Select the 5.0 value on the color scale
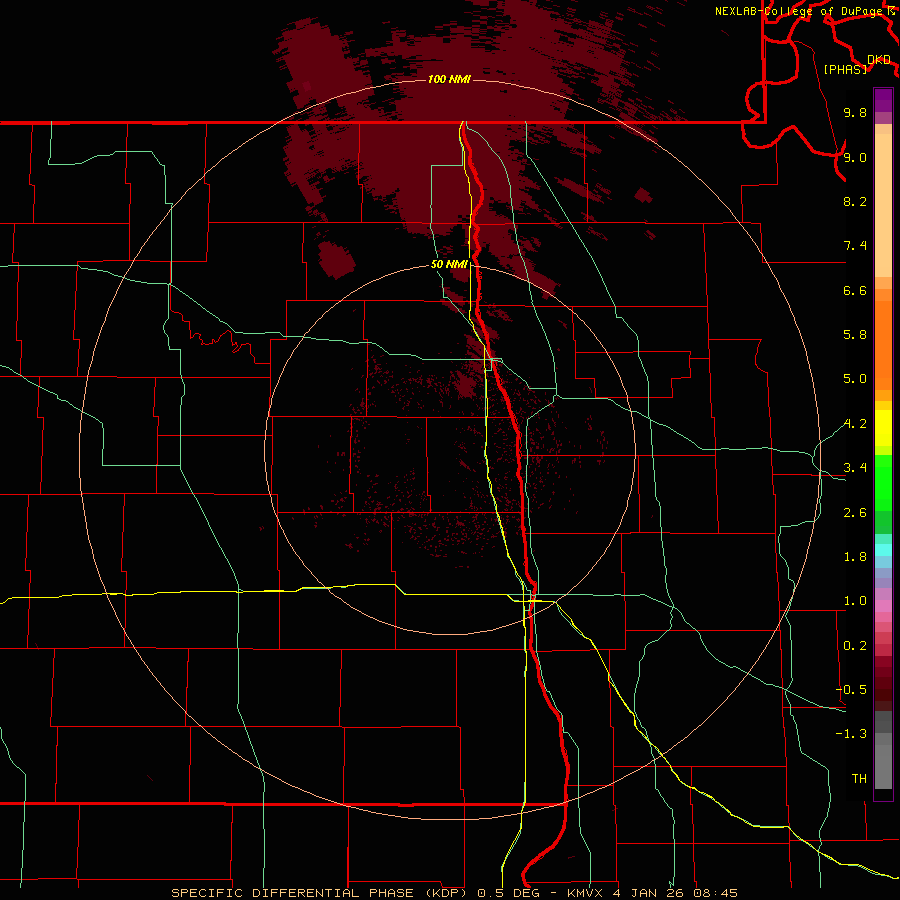The width and height of the screenshot is (900, 900). [855, 379]
